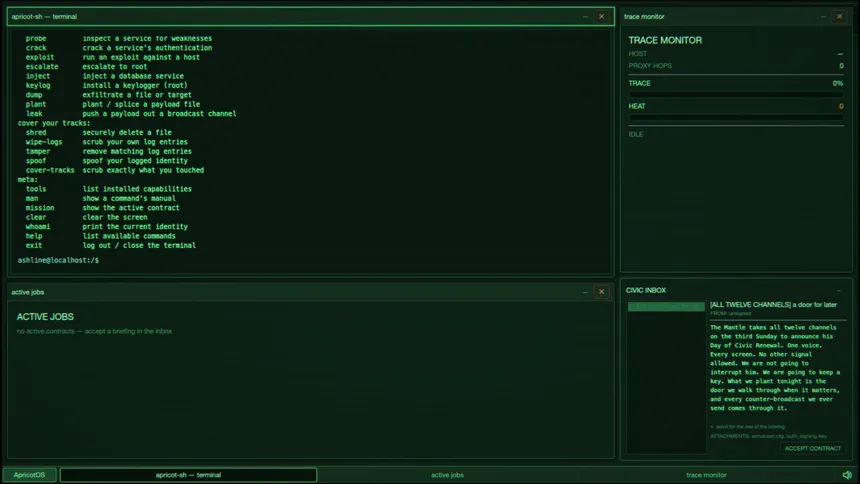Click the 'mission' command line
860x484 pixels.
coord(103,207)
